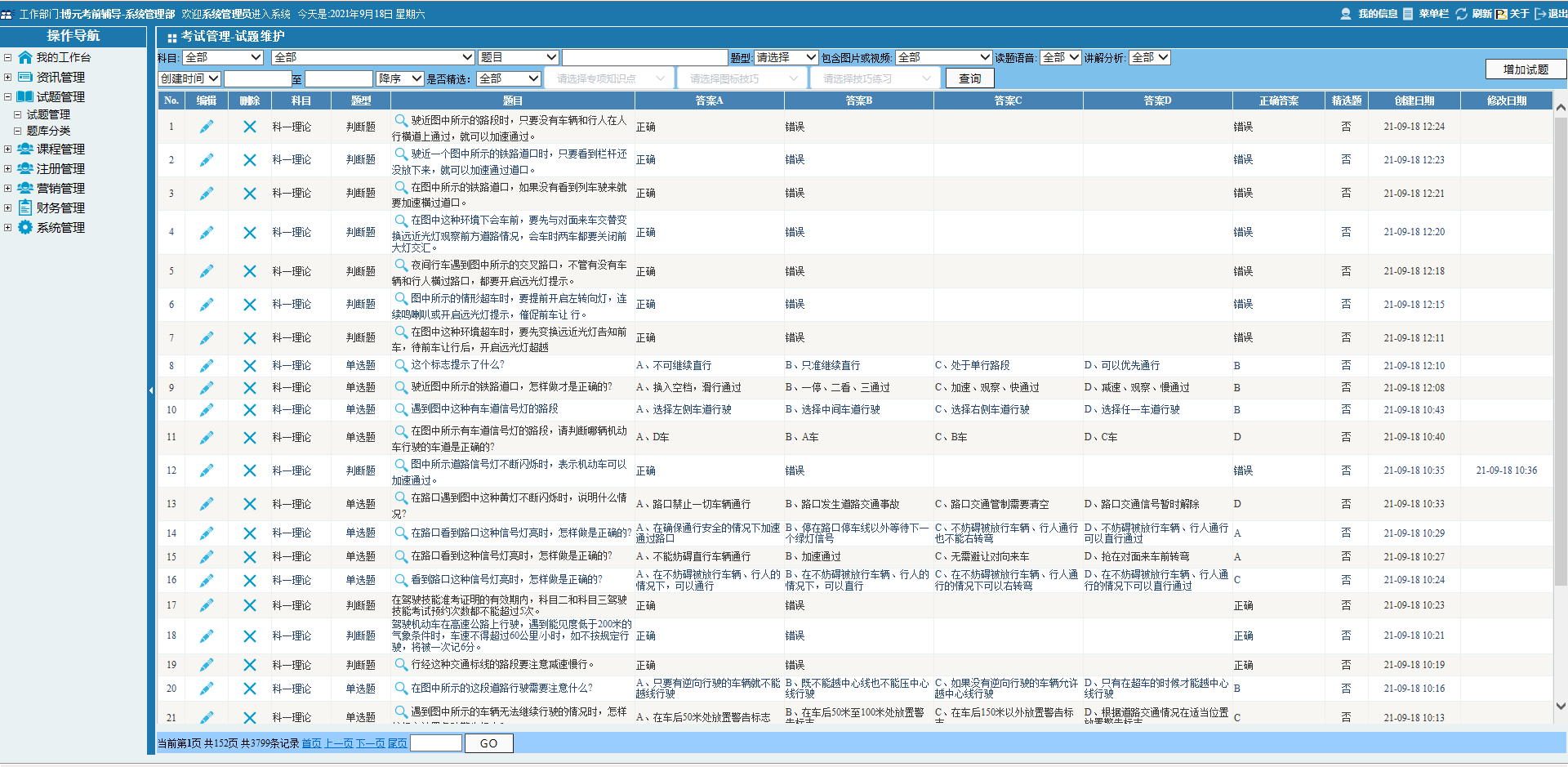Select 试题管理 submenu item

coord(48,114)
